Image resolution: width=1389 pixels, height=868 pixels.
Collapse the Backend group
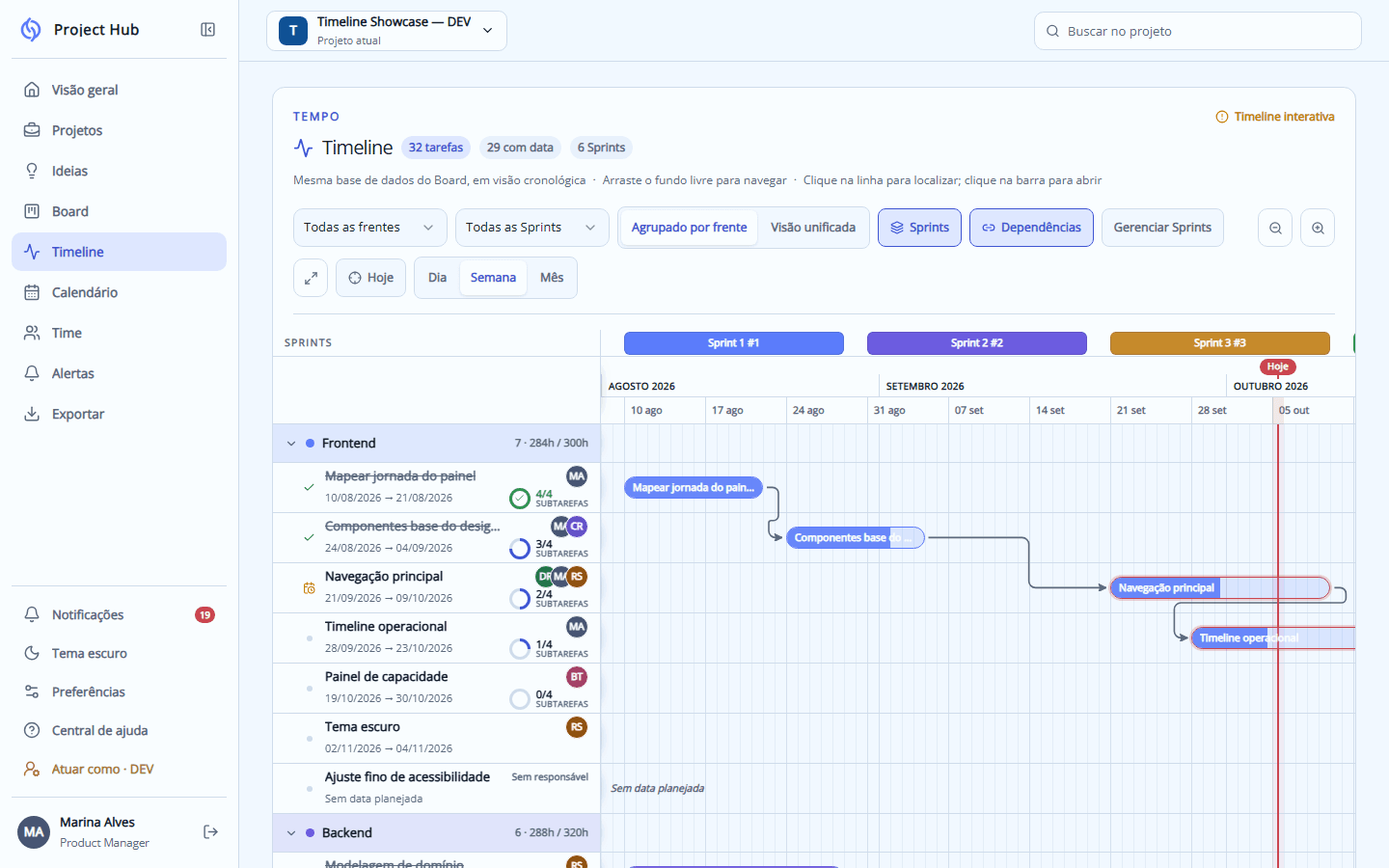(x=291, y=833)
